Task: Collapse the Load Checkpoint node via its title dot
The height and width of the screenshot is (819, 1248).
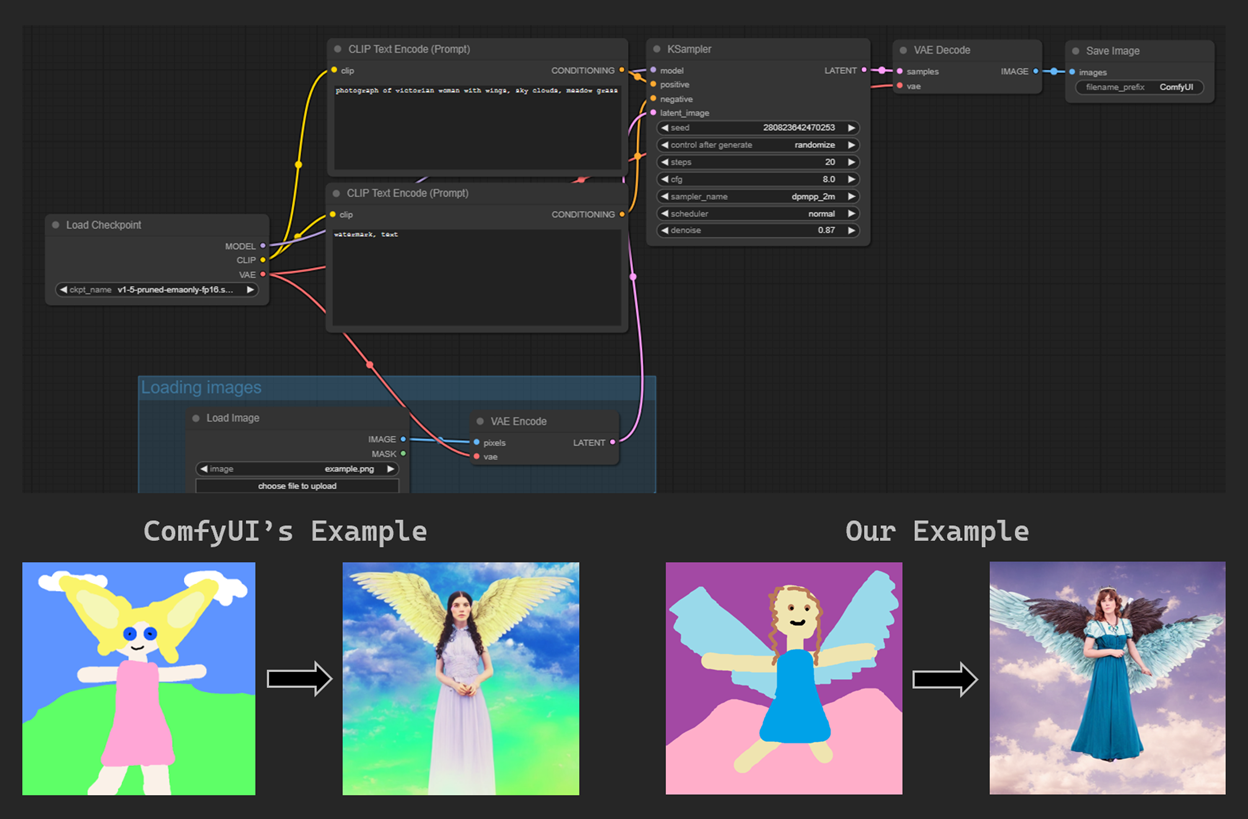Action: [56, 225]
